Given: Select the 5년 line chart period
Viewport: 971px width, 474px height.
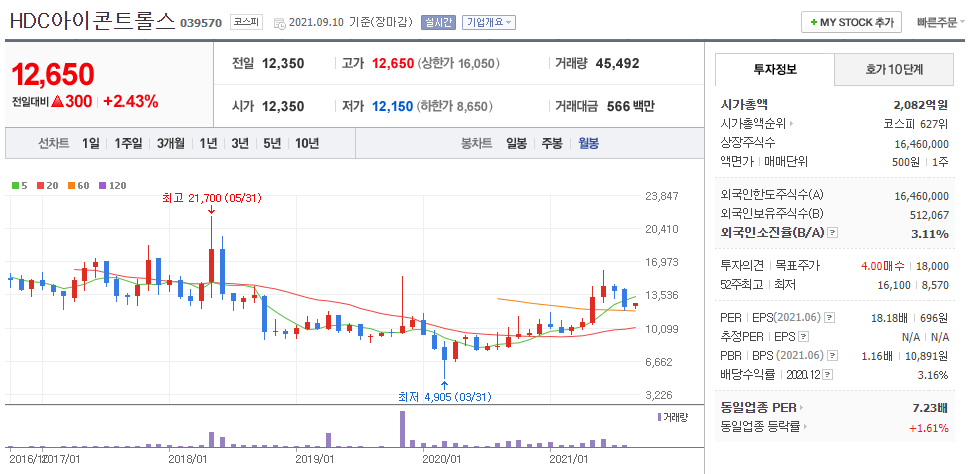Looking at the screenshot, I should tap(272, 144).
